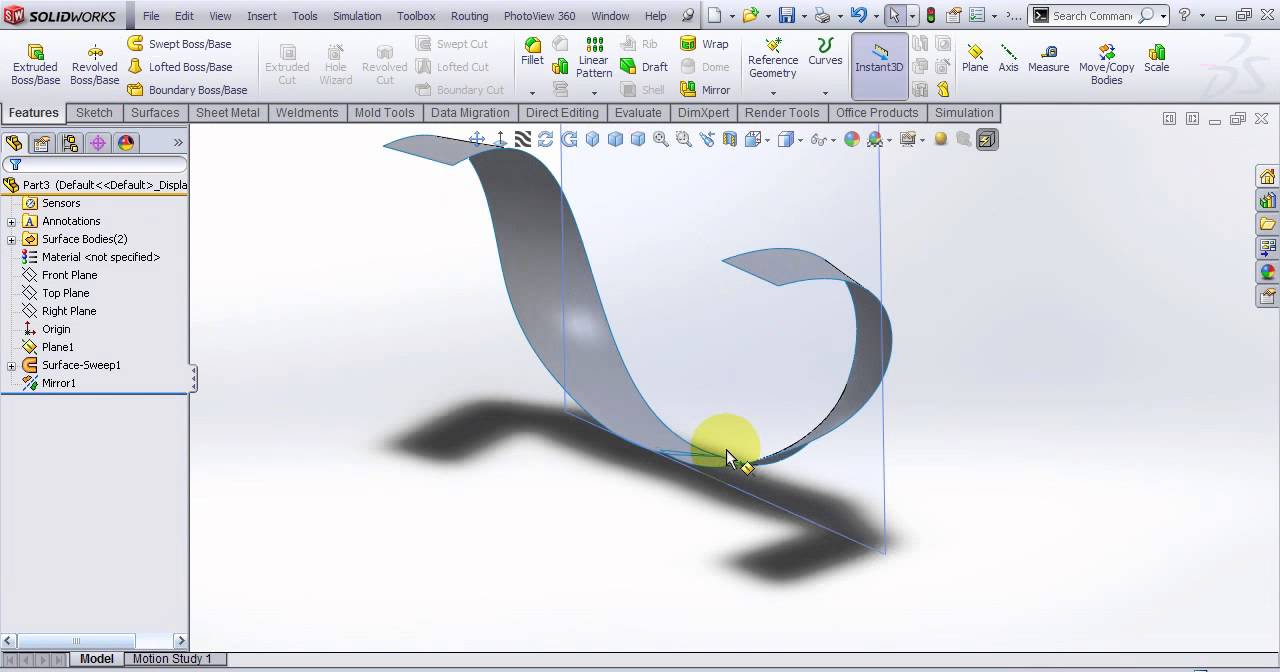Click the Zoom to Fit icon
This screenshot has height=672, width=1280.
(x=660, y=139)
